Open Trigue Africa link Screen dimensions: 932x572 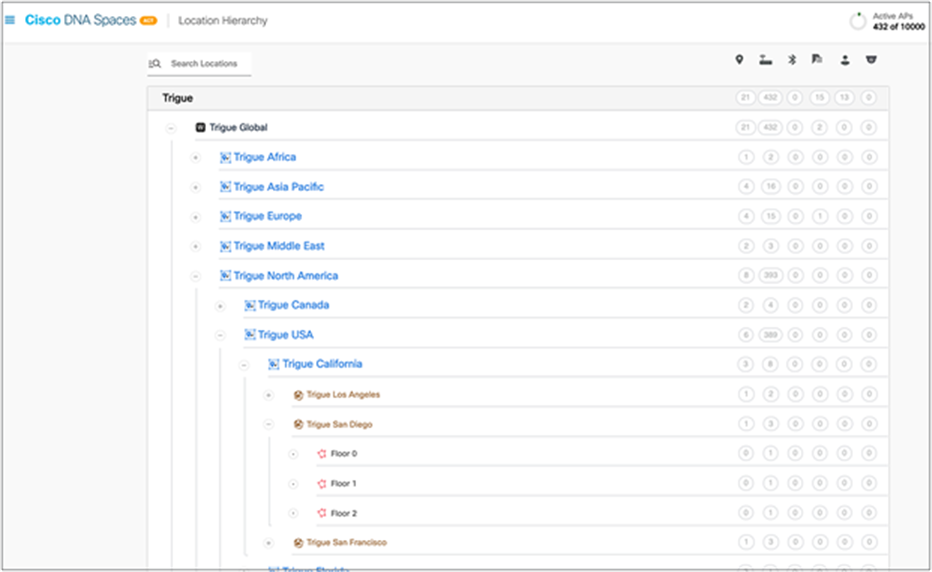point(265,157)
